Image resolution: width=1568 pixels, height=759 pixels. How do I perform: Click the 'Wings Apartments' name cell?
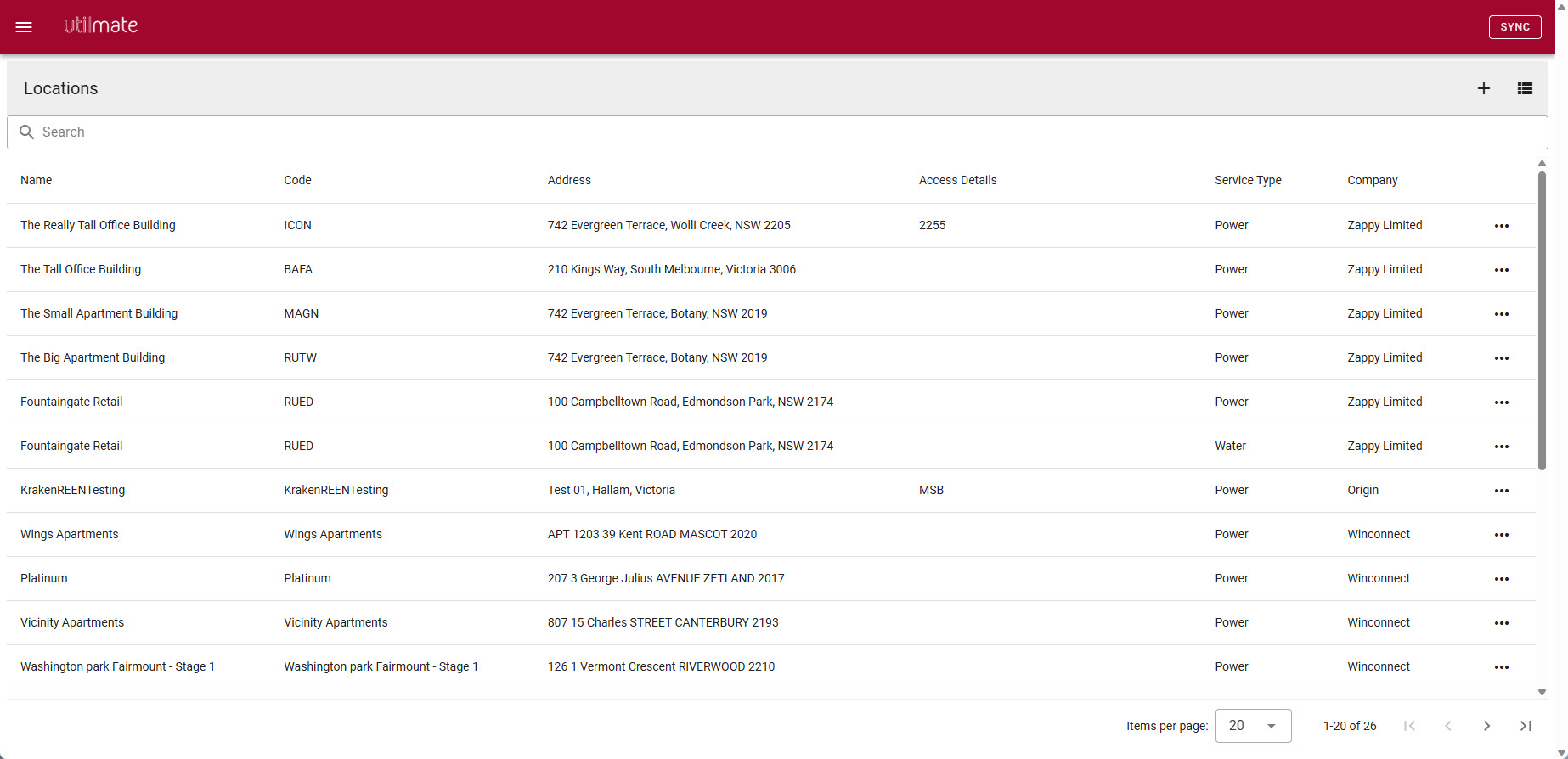(70, 534)
